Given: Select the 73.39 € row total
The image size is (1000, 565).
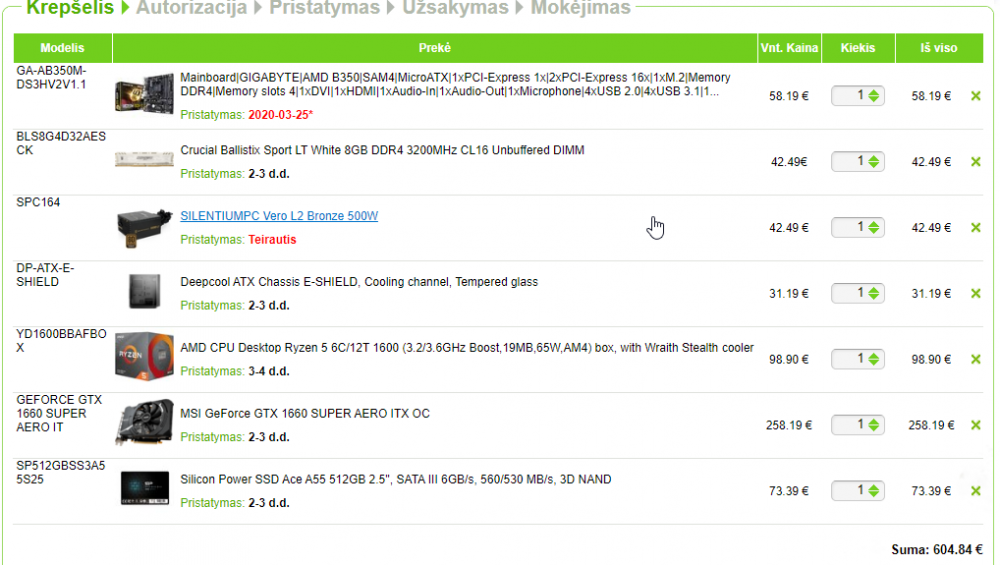Looking at the screenshot, I should (931, 491).
